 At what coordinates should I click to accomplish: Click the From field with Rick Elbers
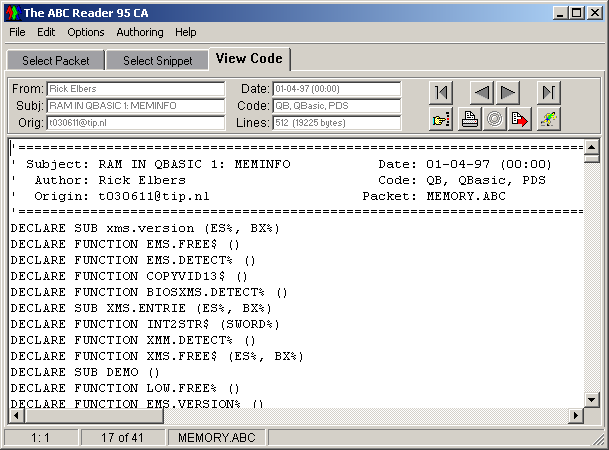(x=135, y=89)
